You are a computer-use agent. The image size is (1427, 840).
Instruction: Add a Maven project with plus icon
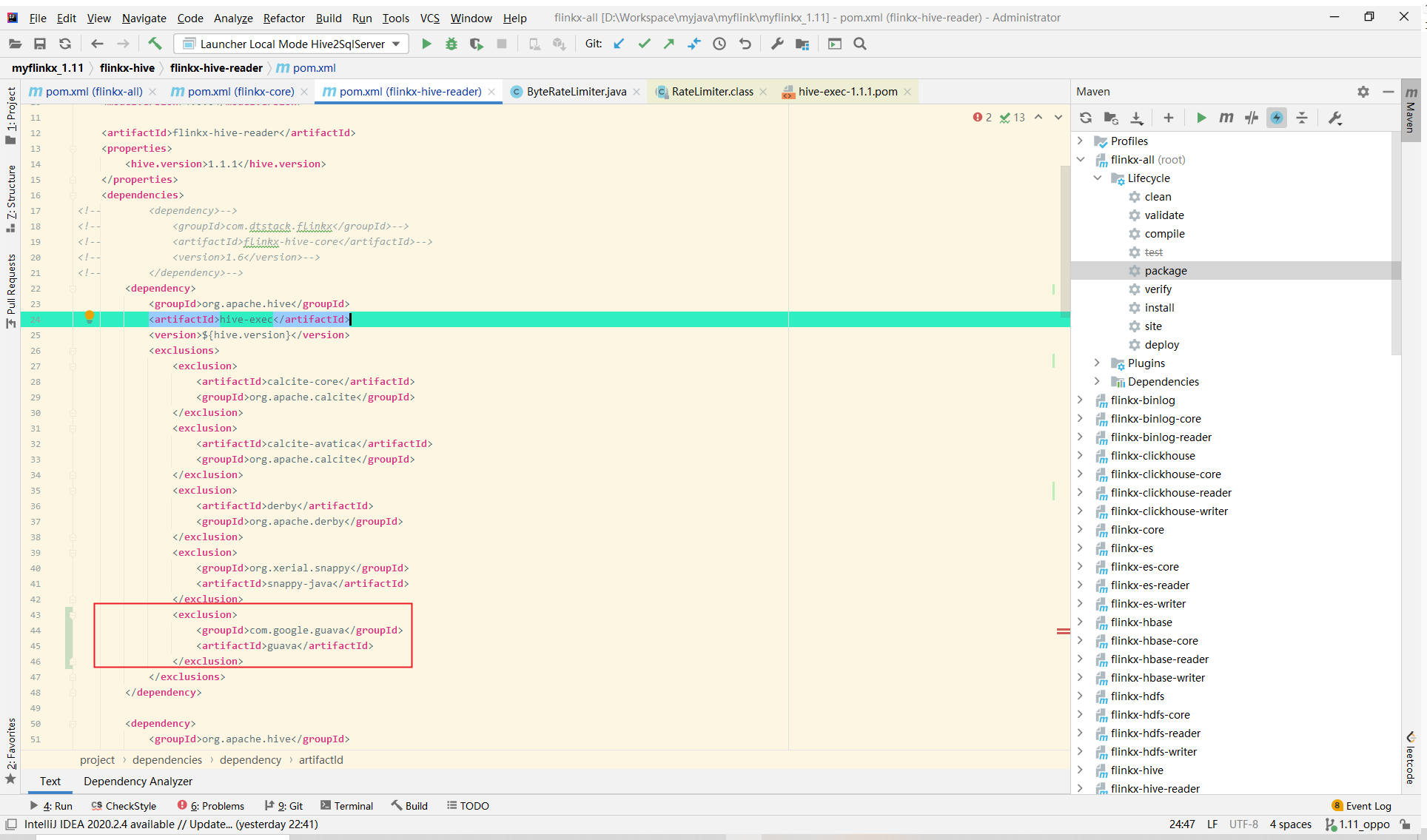[1169, 118]
